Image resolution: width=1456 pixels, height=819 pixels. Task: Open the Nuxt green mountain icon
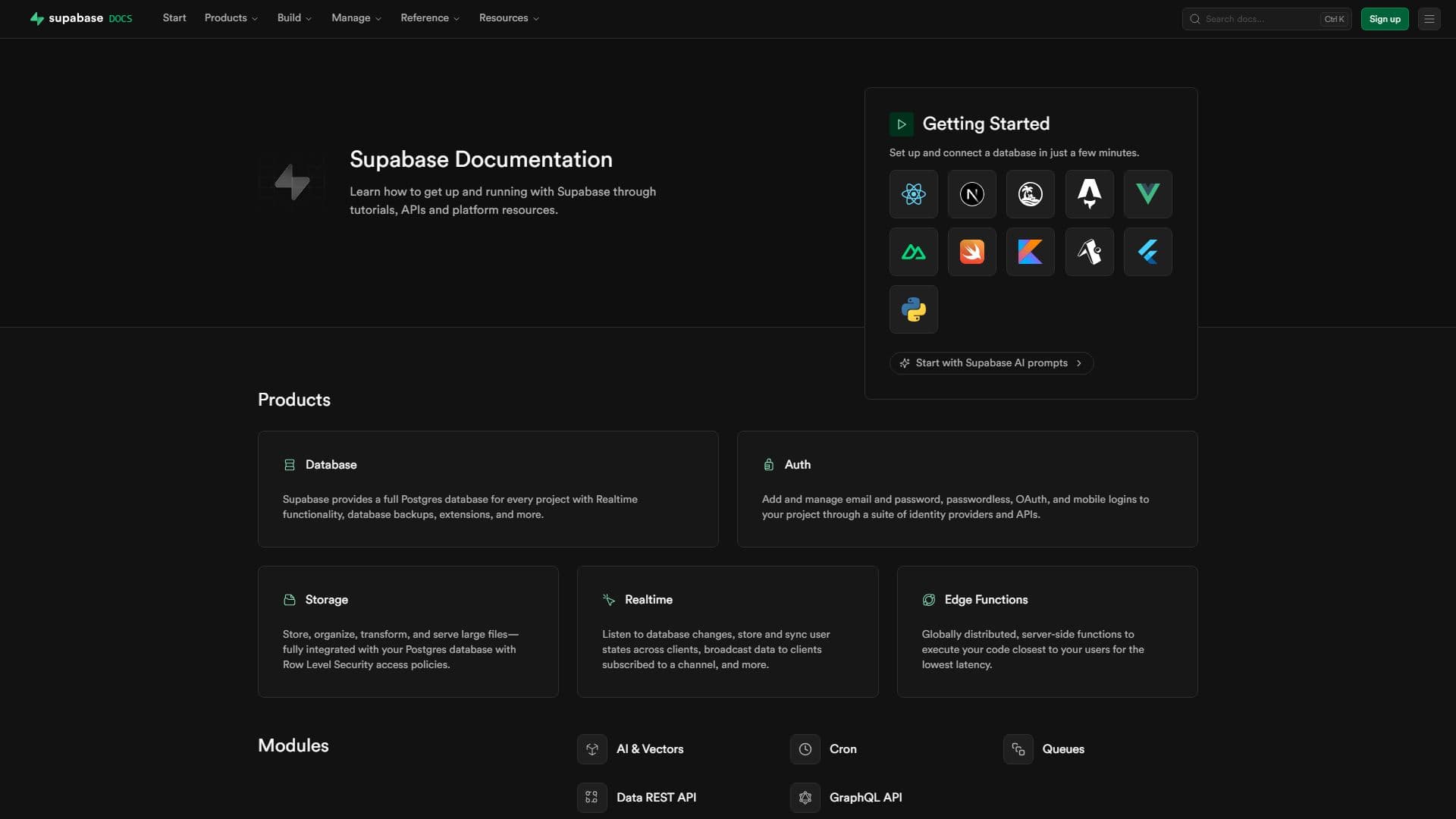coord(913,252)
